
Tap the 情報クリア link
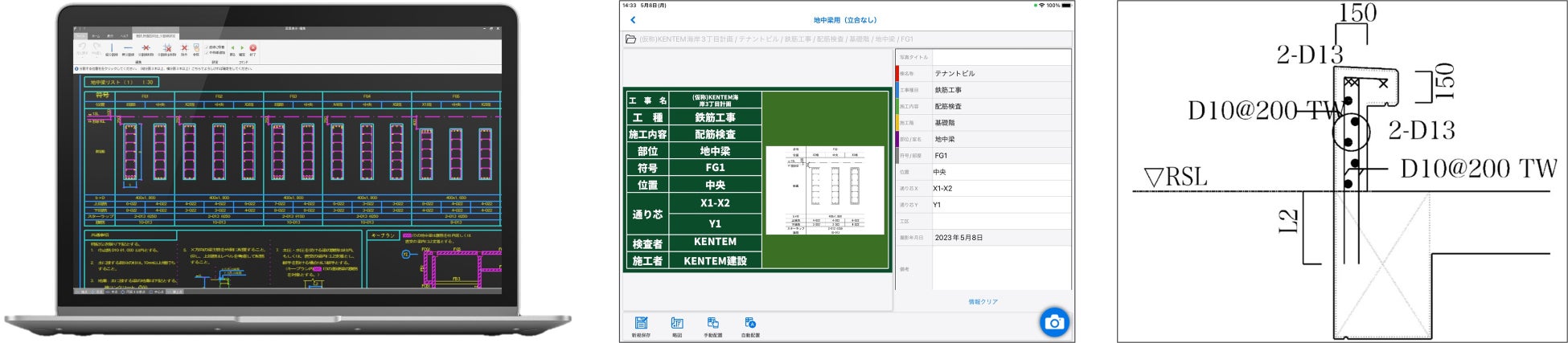point(983,302)
